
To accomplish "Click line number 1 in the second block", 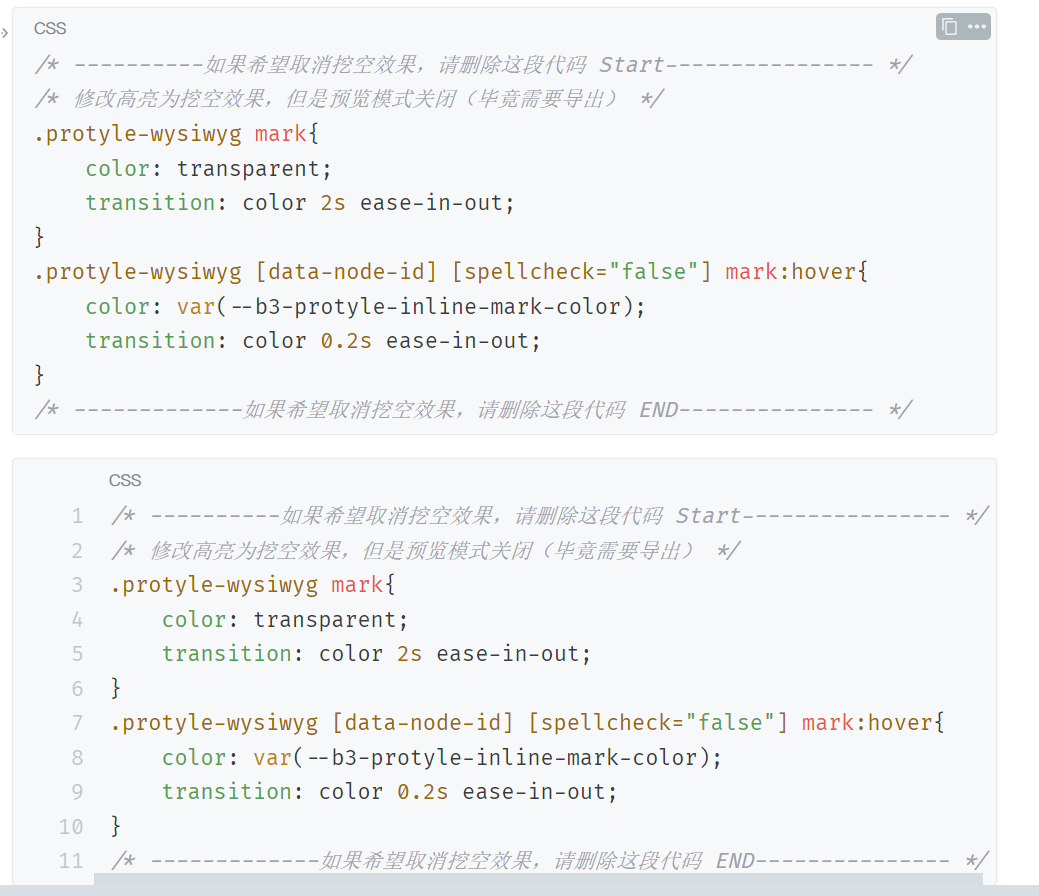I will pos(77,515).
